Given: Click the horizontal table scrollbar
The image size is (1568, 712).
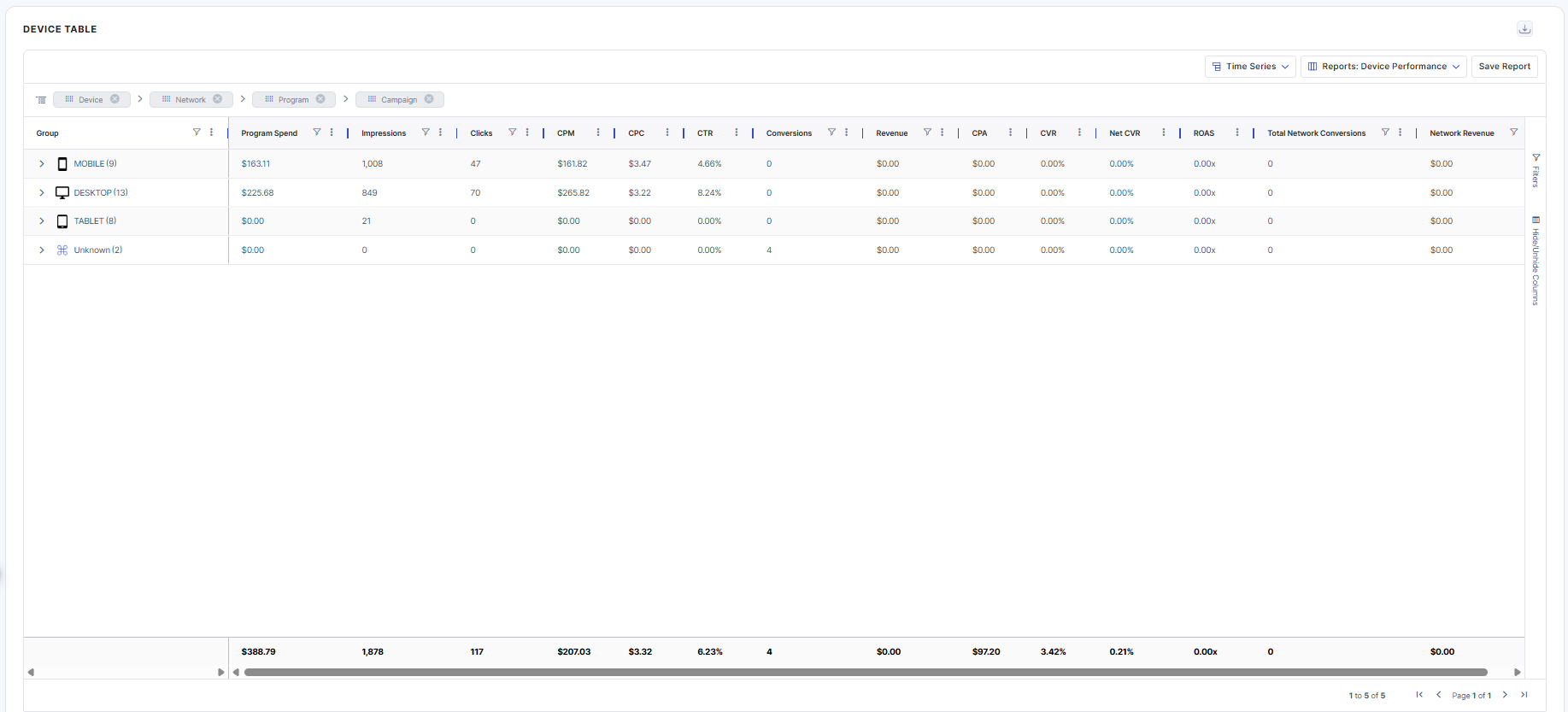Looking at the screenshot, I should 865,673.
